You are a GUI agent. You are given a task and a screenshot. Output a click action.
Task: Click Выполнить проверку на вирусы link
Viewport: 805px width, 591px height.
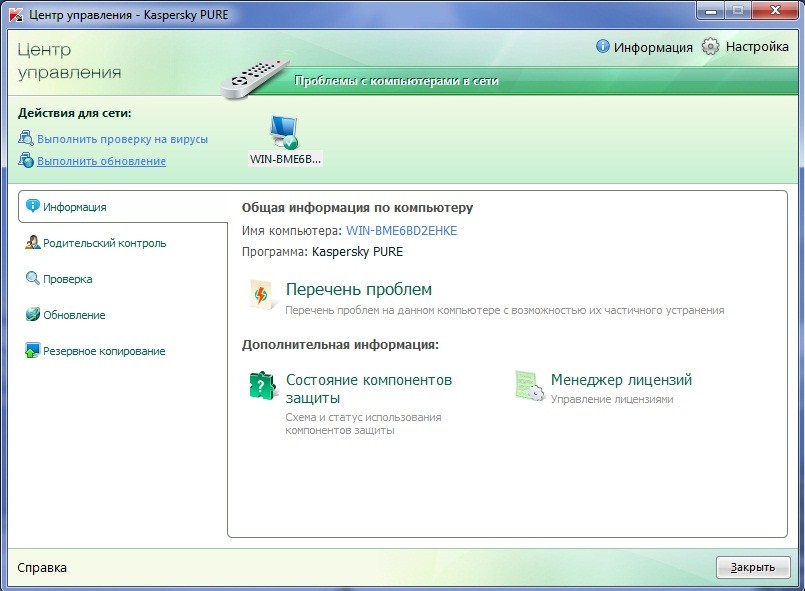[122, 139]
